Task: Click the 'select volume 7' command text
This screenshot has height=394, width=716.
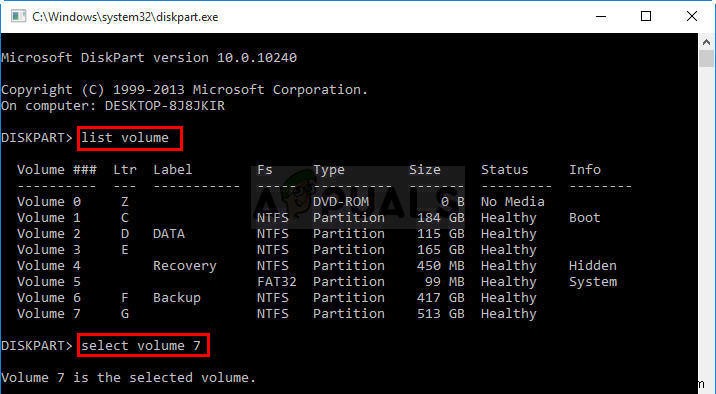Action: click(x=141, y=346)
